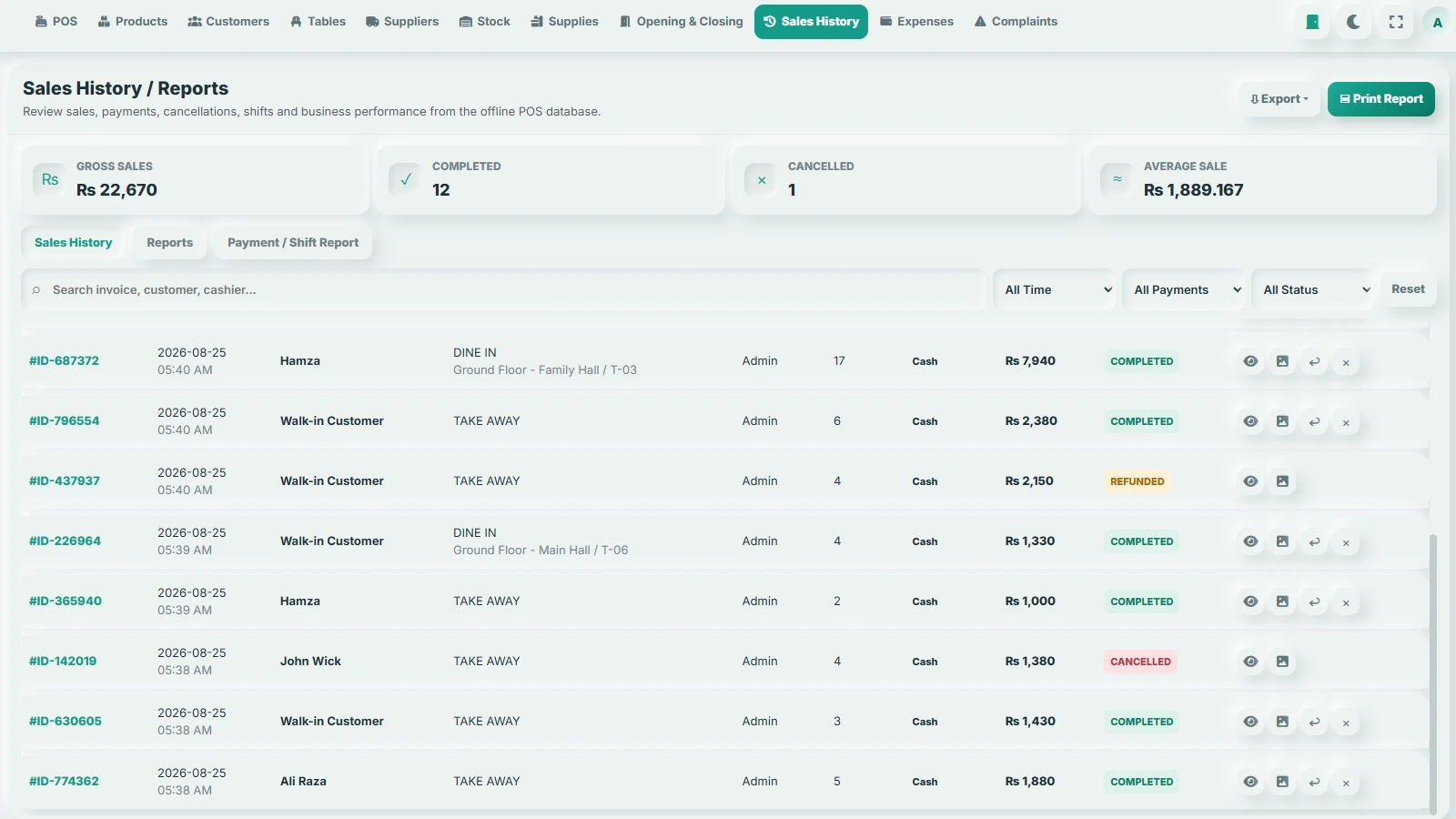
Task: Reset the sales filters
Action: pos(1408,289)
